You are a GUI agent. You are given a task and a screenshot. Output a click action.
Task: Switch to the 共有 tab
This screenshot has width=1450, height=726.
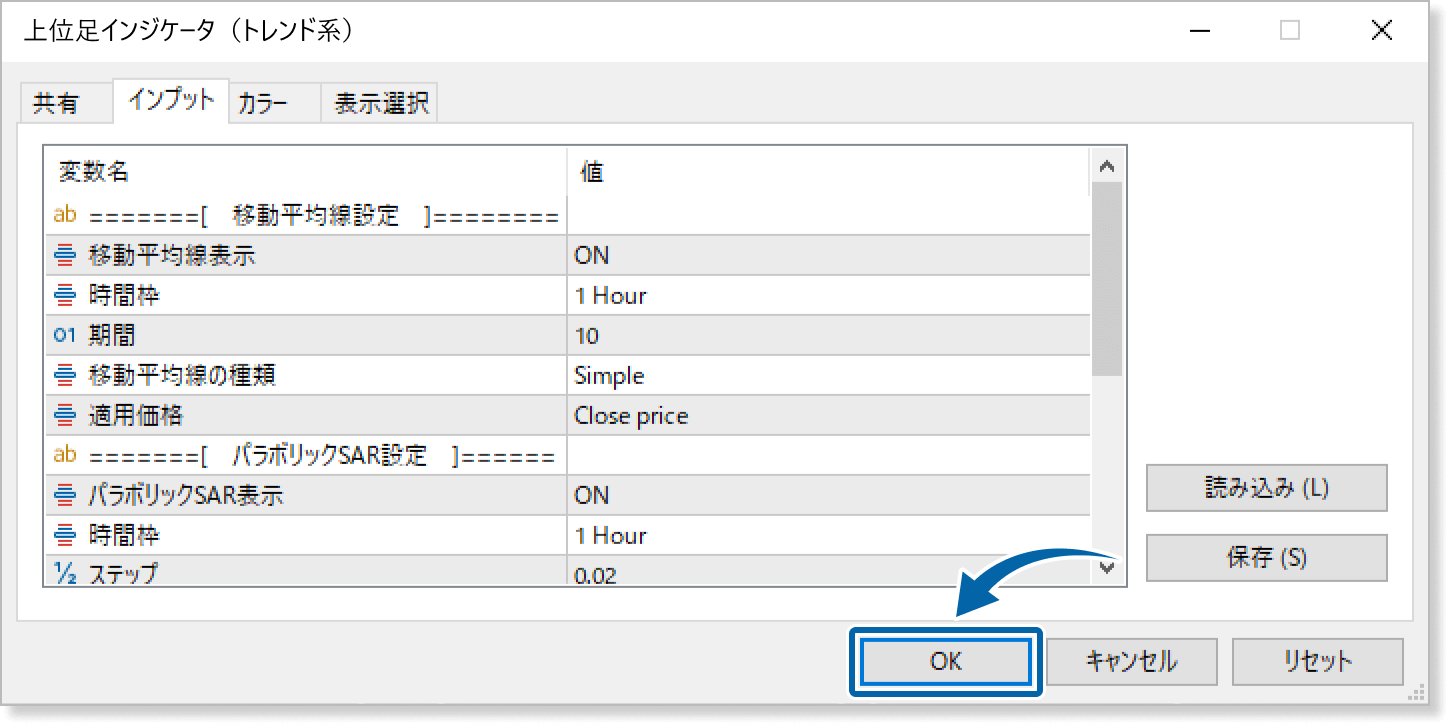56,103
